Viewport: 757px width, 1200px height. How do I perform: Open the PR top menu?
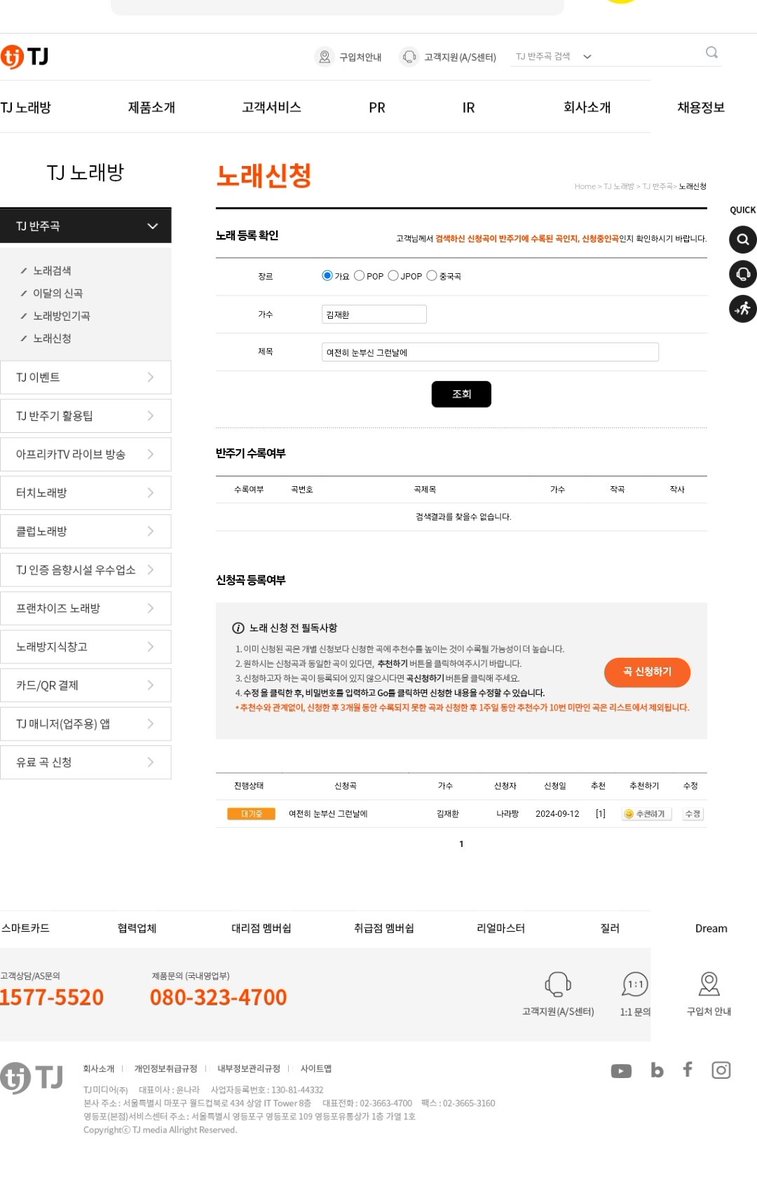click(377, 107)
